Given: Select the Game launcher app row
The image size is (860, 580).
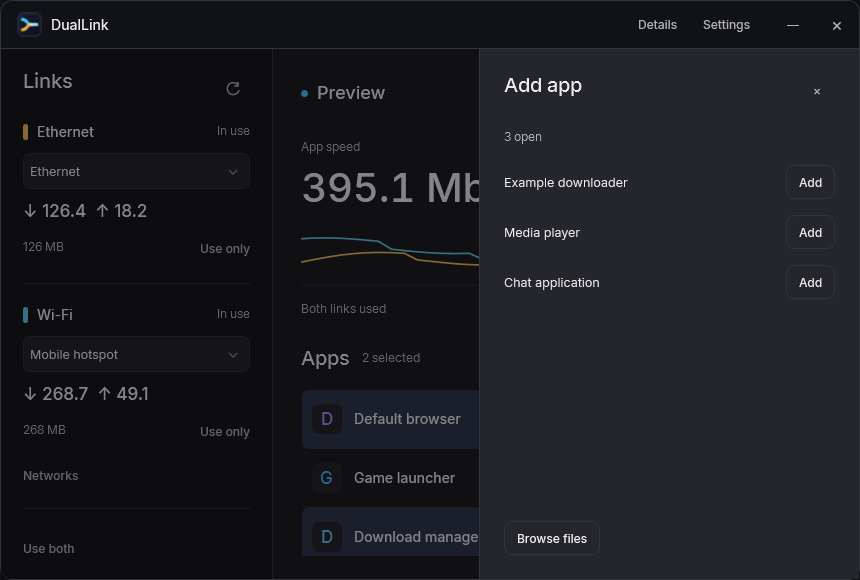Looking at the screenshot, I should tap(390, 478).
